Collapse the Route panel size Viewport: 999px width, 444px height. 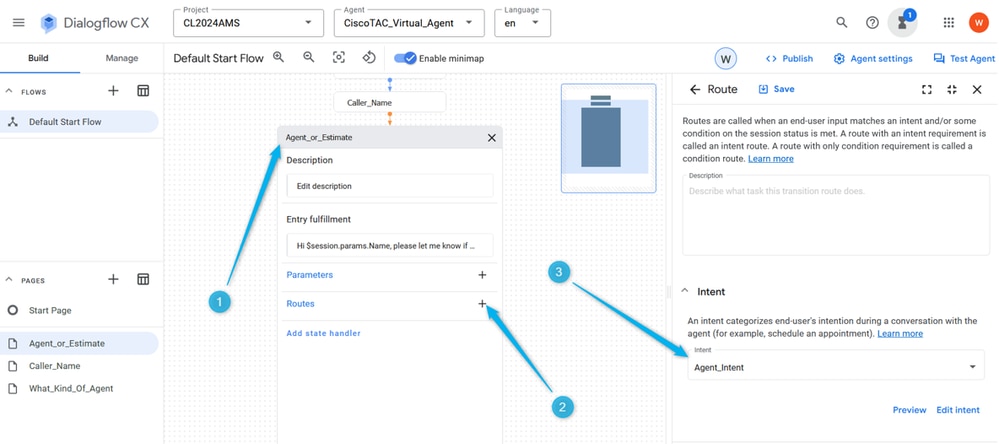pos(952,90)
